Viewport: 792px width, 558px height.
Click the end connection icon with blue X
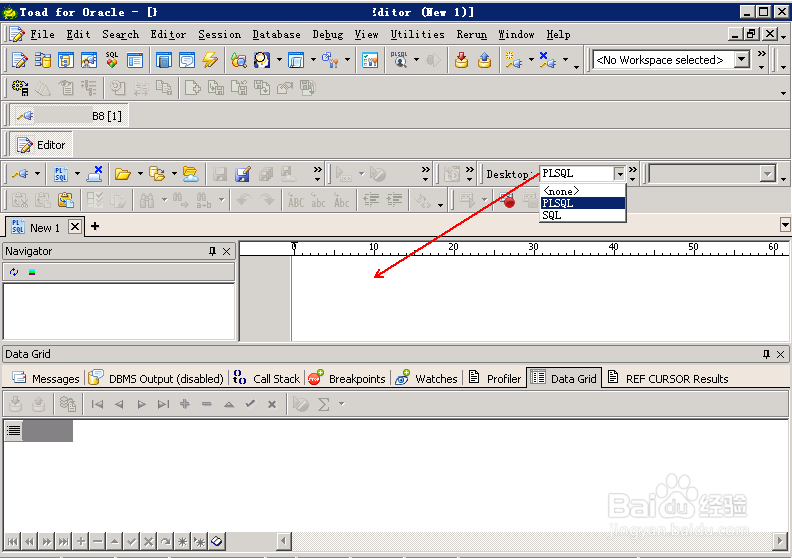pos(548,60)
